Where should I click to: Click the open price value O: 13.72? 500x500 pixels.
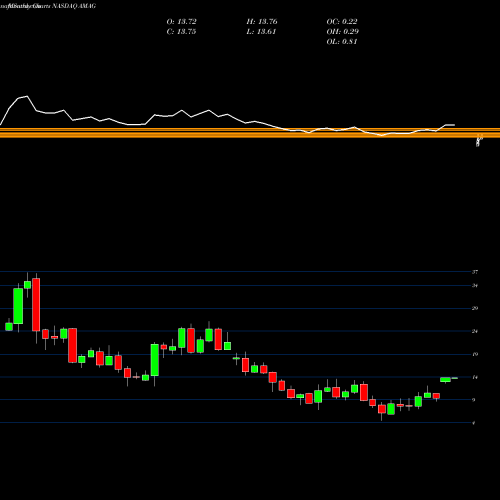181,22
